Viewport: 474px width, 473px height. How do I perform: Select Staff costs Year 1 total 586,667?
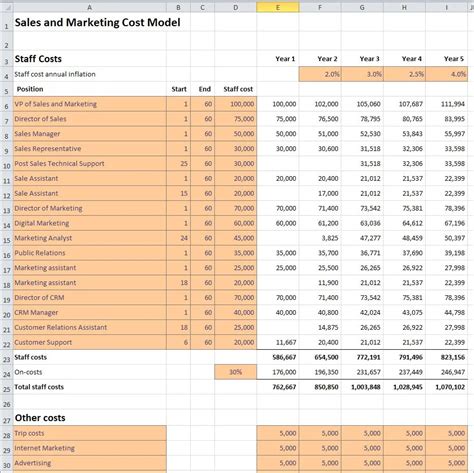[278, 357]
